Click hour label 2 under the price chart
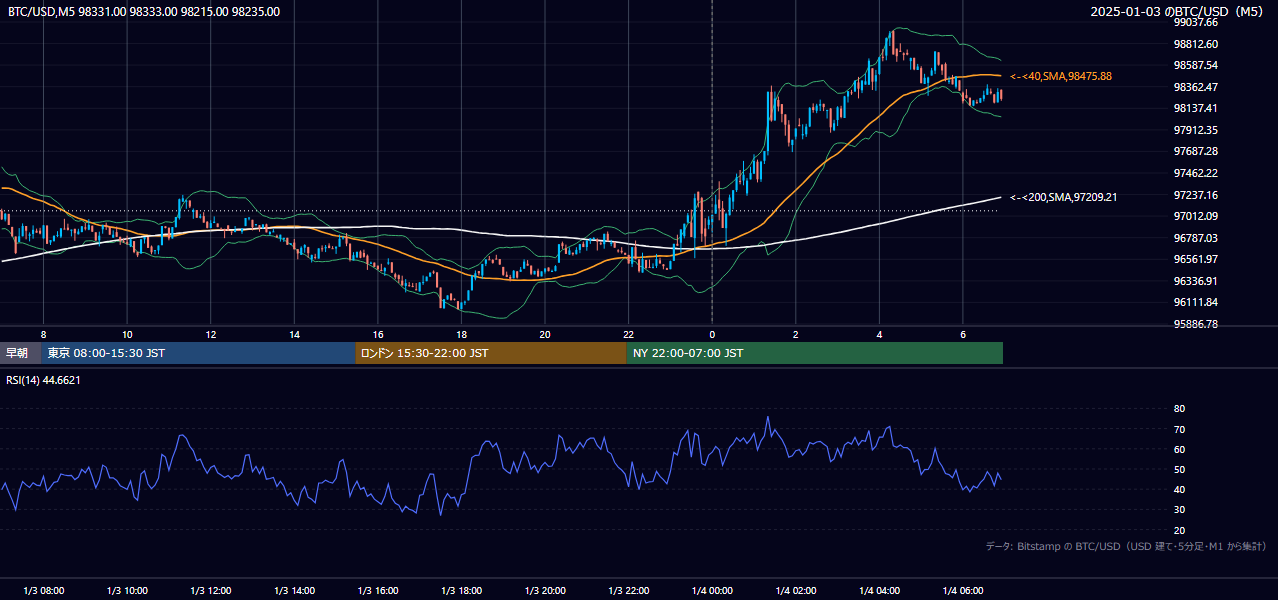 [795, 334]
